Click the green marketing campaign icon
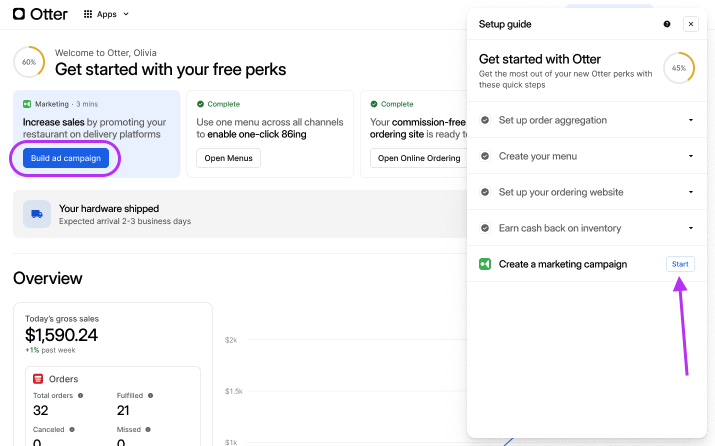Image resolution: width=715 pixels, height=446 pixels. click(x=485, y=264)
